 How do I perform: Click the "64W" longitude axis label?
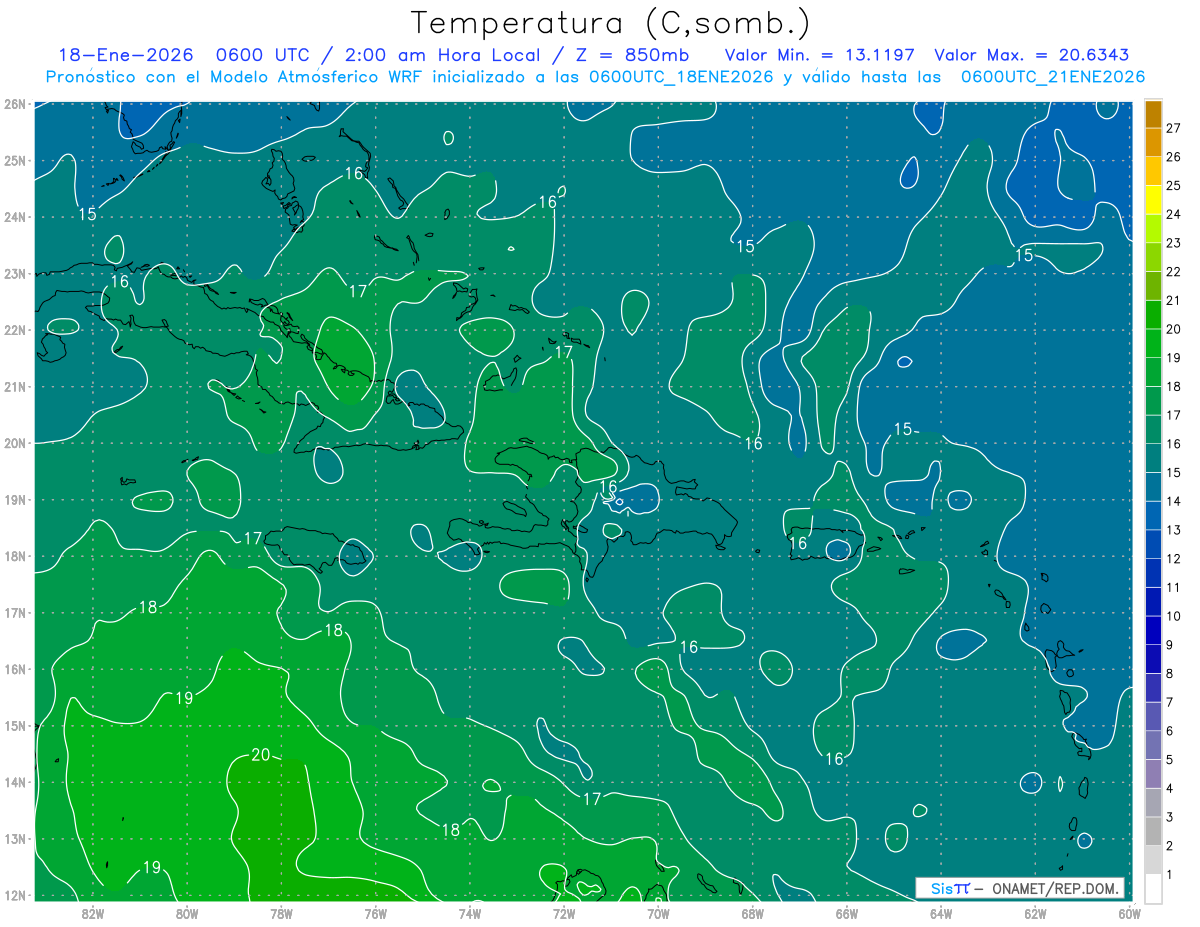coord(941,914)
